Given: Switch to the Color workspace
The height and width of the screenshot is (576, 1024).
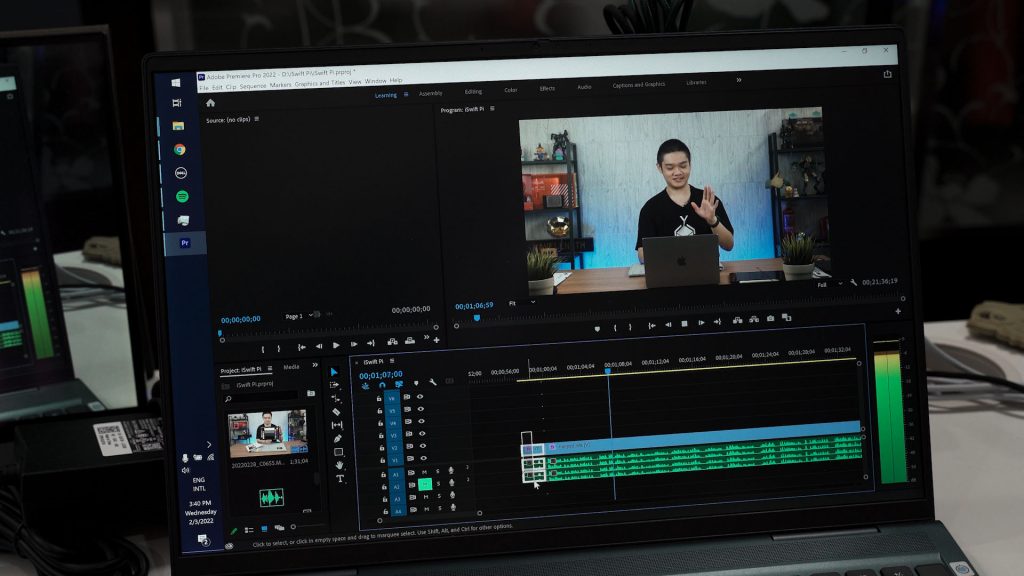Looking at the screenshot, I should (511, 90).
